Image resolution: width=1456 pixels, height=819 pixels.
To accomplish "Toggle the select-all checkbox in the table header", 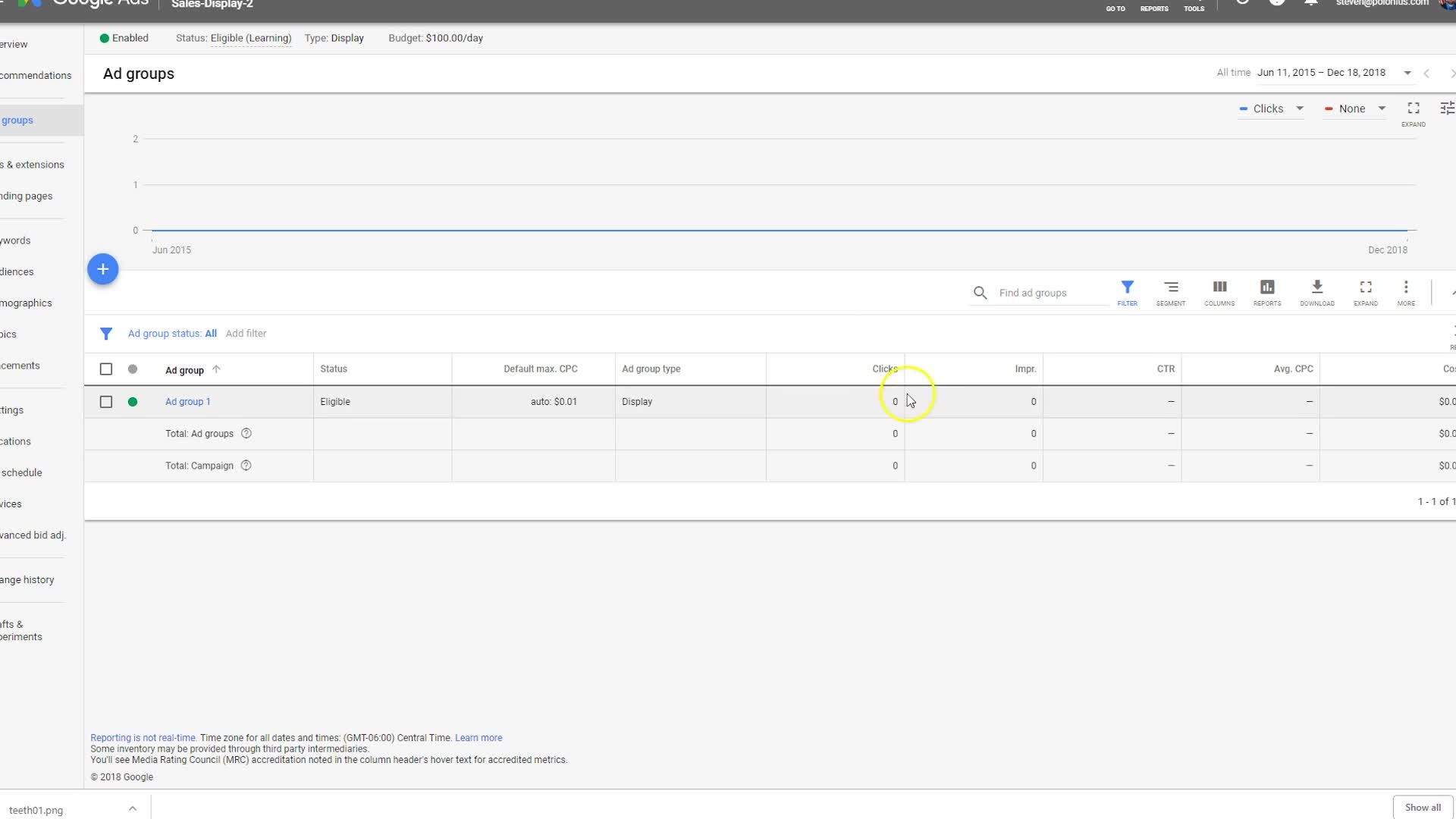I will (x=106, y=369).
